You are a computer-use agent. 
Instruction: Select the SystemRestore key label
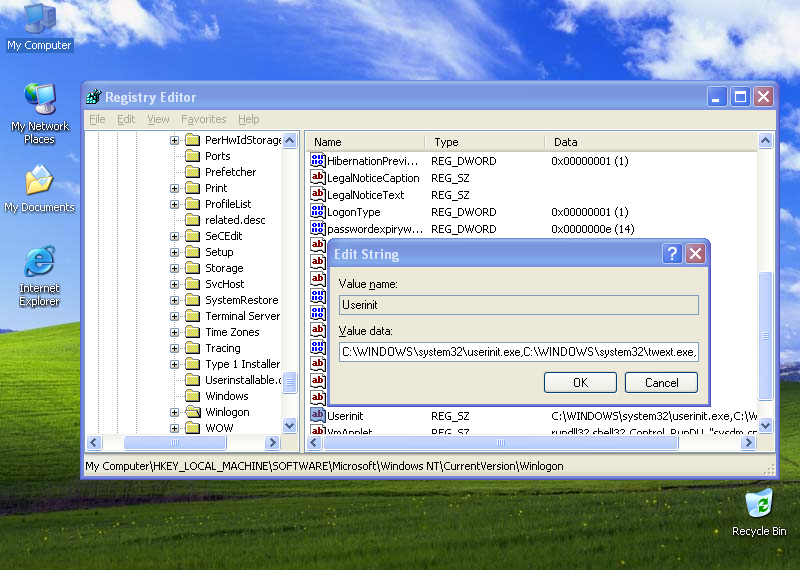[x=242, y=300]
